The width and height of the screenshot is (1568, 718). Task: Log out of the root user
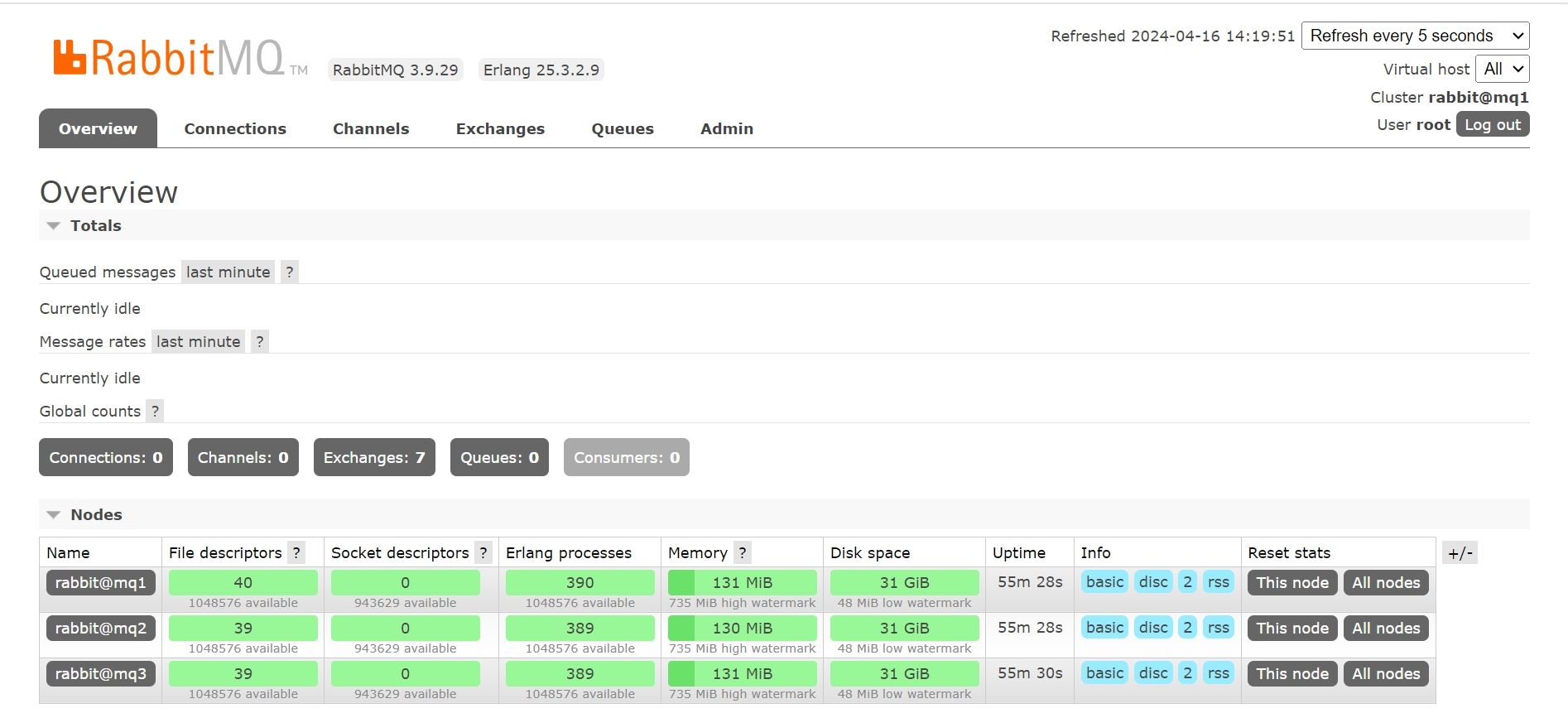[1493, 124]
